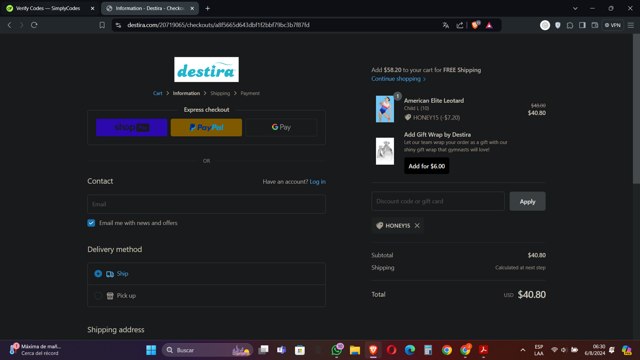Share this page icon

coord(460,25)
